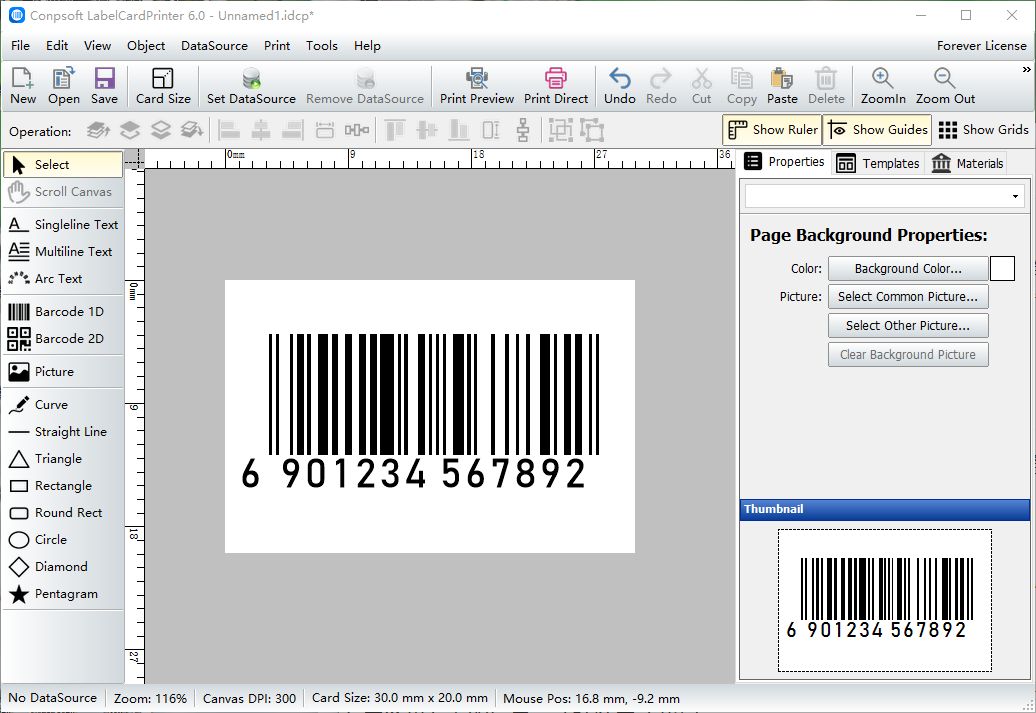Click the group objects operation icon
The height and width of the screenshot is (713, 1036).
560,130
